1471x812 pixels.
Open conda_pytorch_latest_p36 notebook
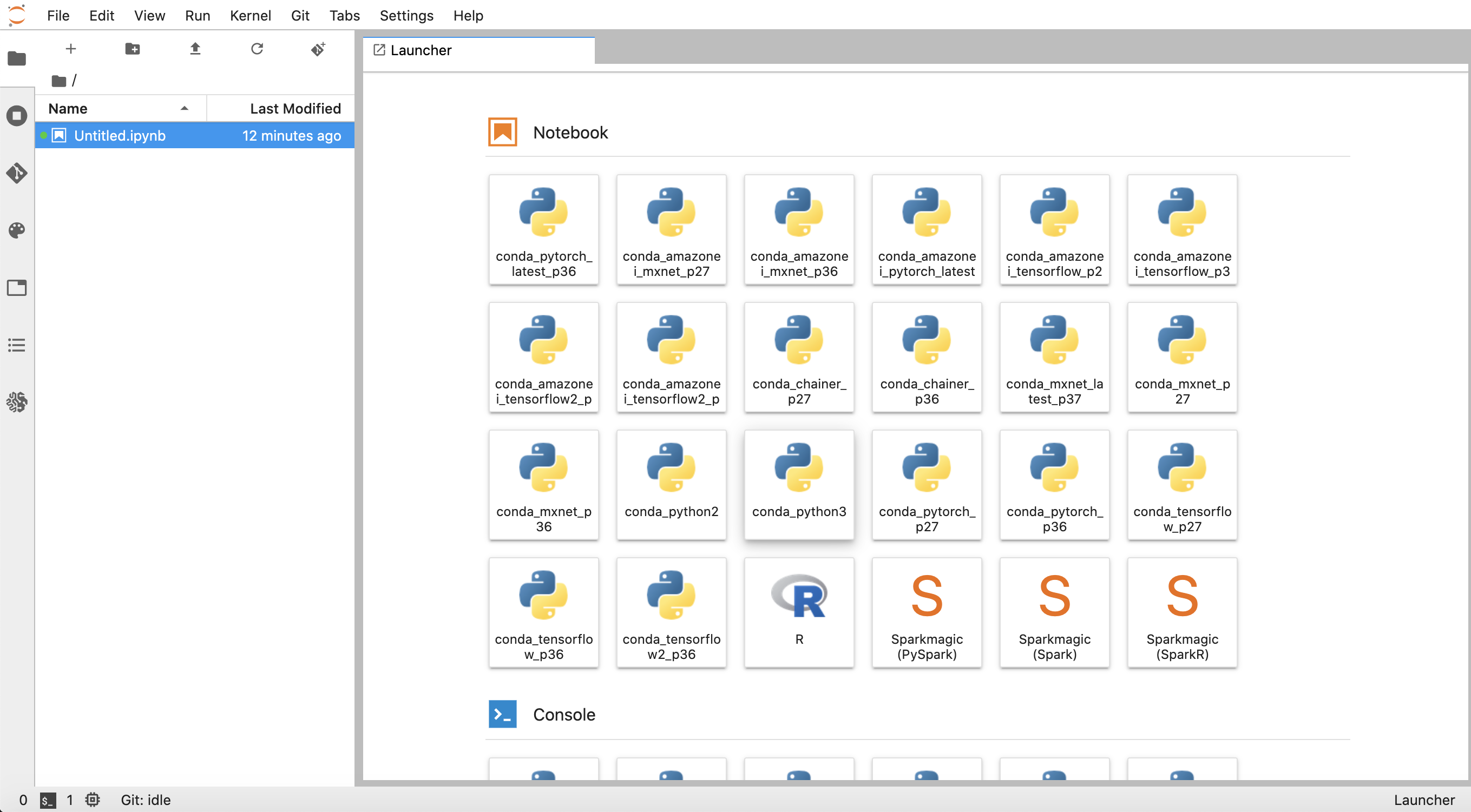coord(543,228)
